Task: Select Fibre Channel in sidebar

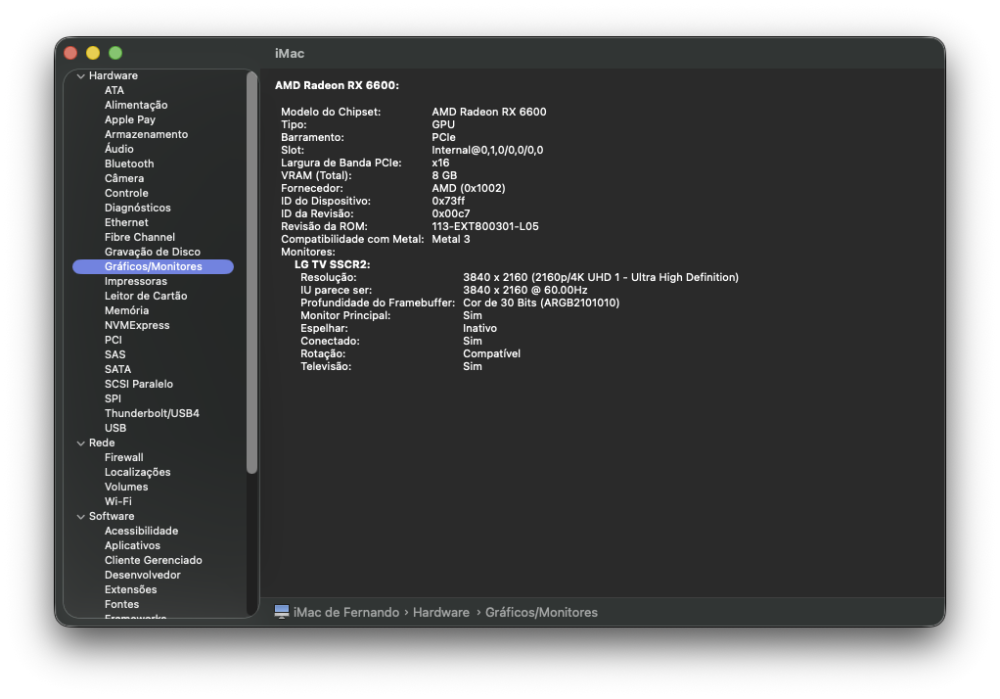Action: click(140, 237)
